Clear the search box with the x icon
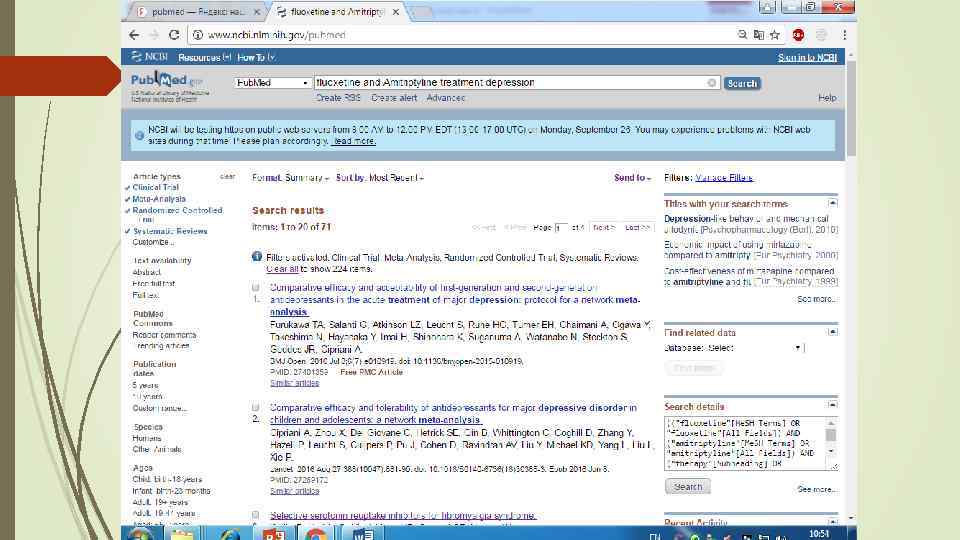 click(x=711, y=83)
